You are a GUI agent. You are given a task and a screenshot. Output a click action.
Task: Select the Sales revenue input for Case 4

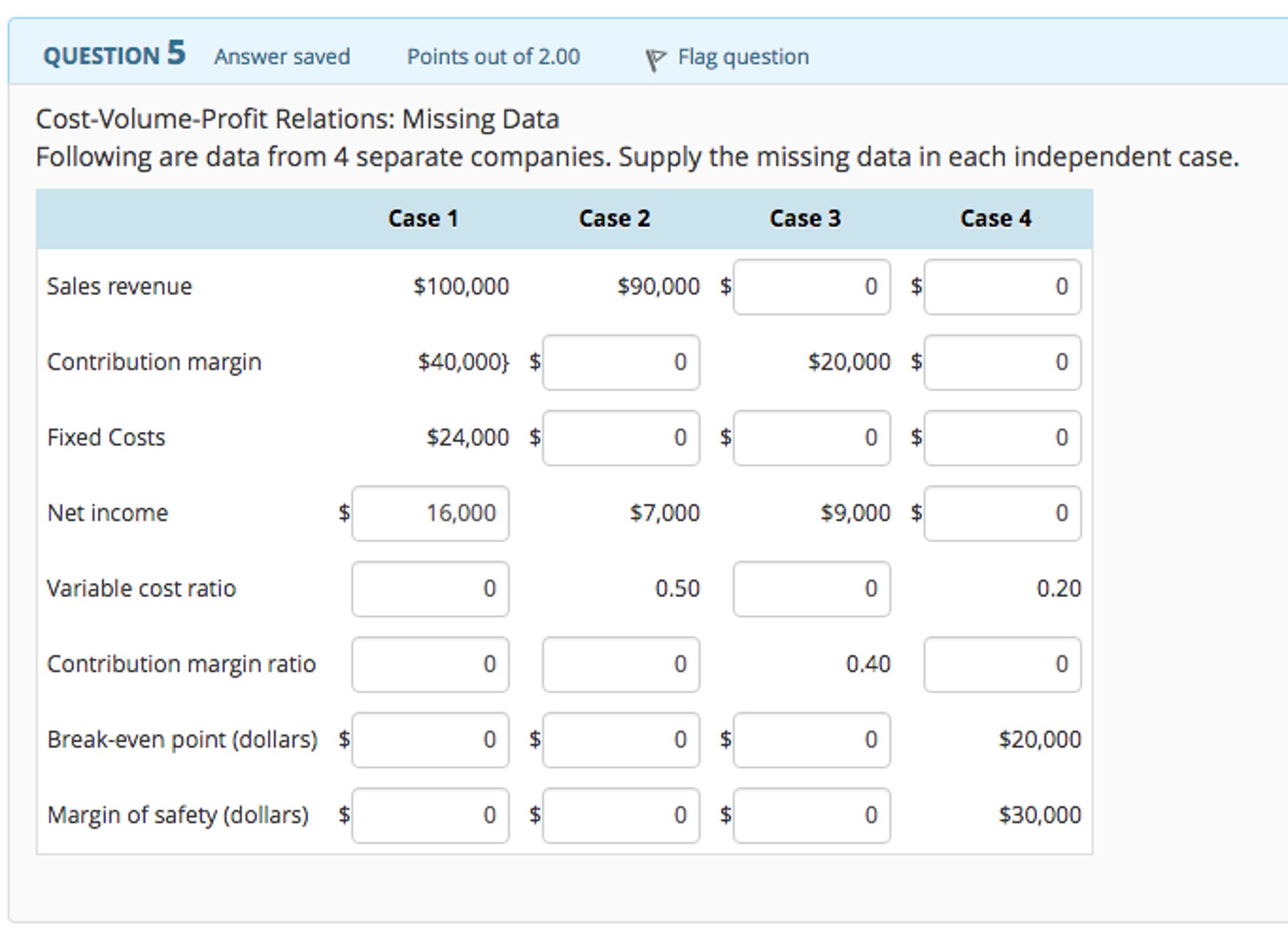click(1001, 286)
